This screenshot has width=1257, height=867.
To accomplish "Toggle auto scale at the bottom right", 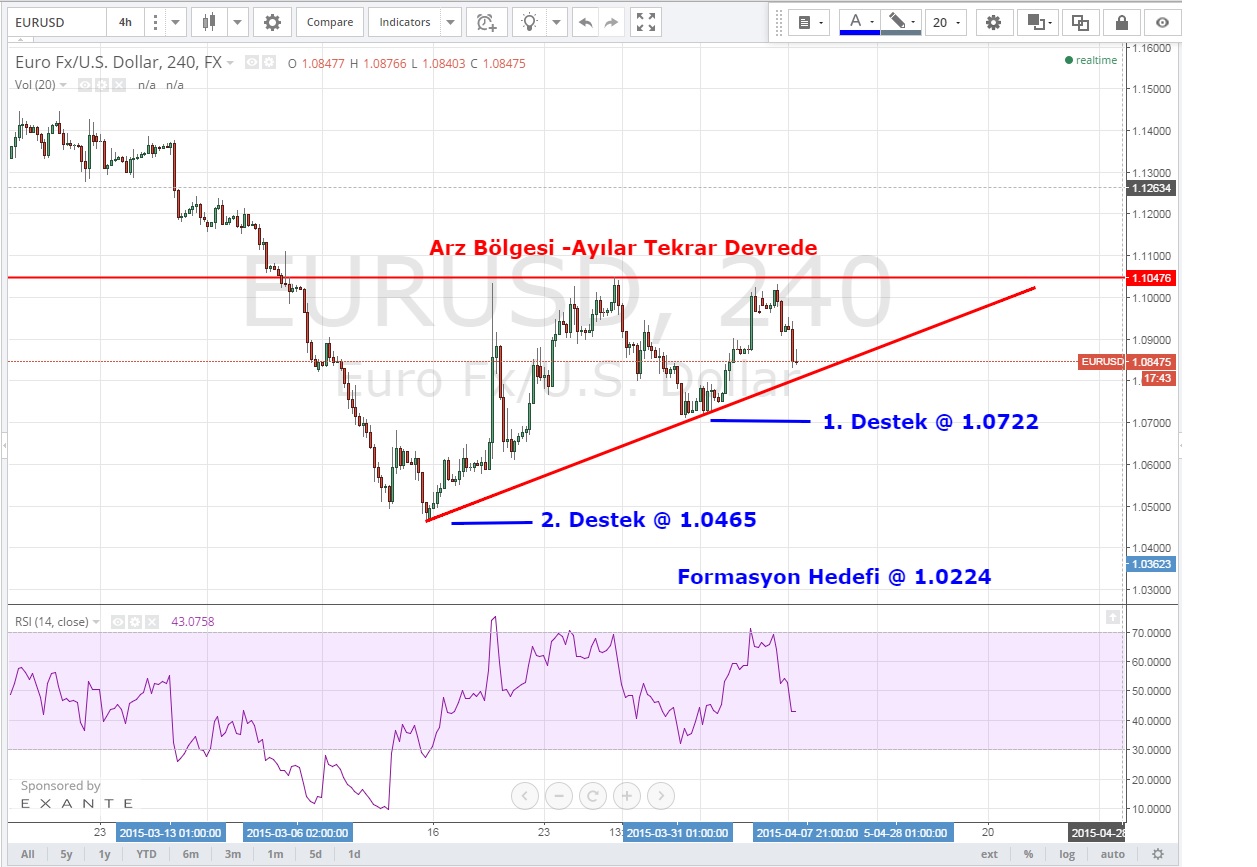I will [x=1112, y=854].
